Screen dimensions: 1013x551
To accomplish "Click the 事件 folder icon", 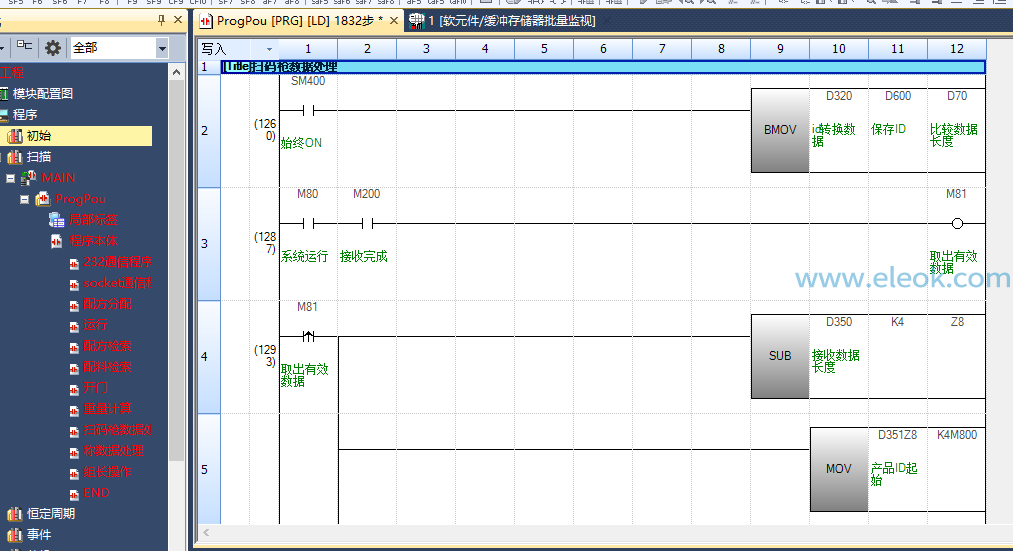I will click(15, 535).
